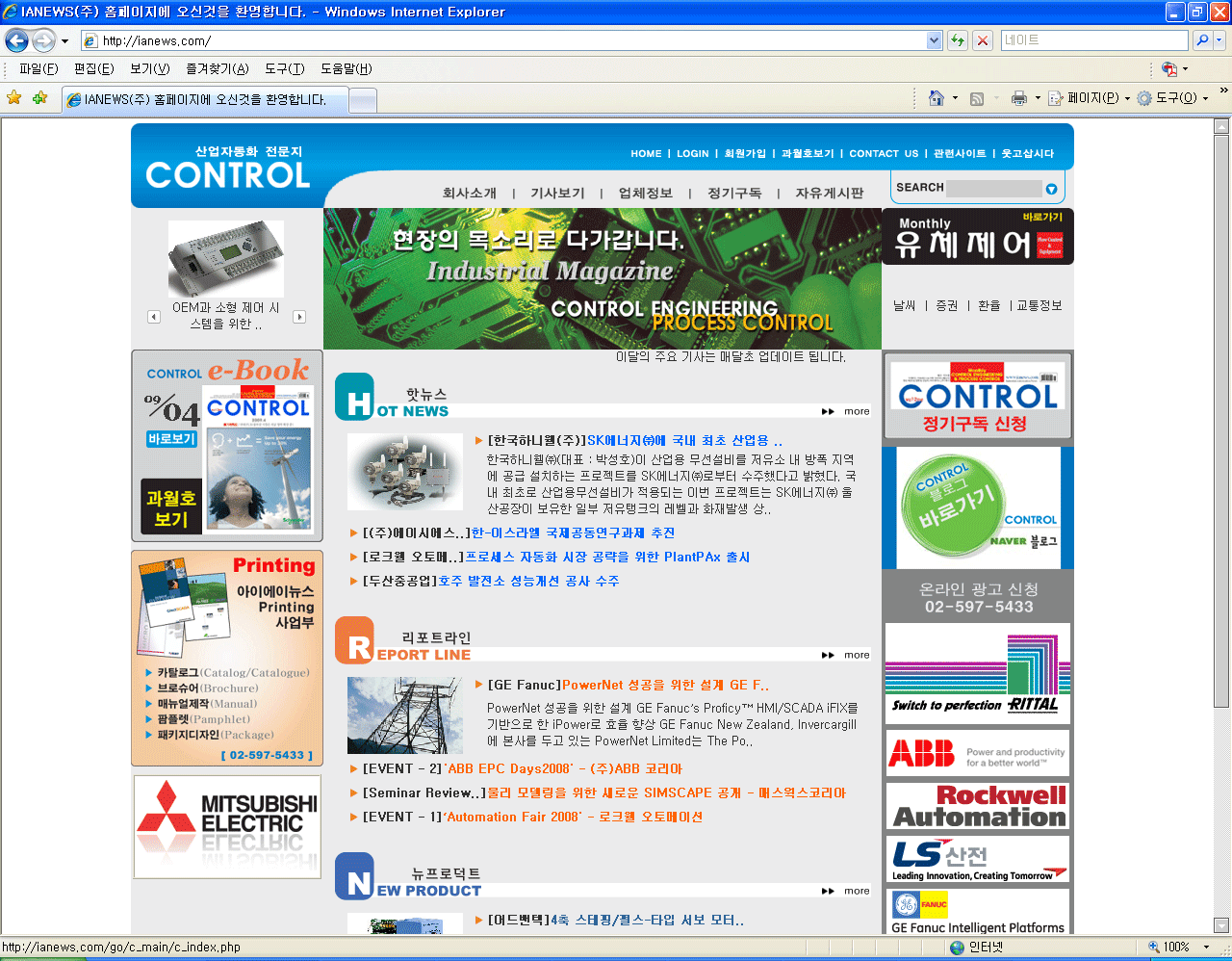Click 바로보기 on the e-Book panel

[x=172, y=439]
